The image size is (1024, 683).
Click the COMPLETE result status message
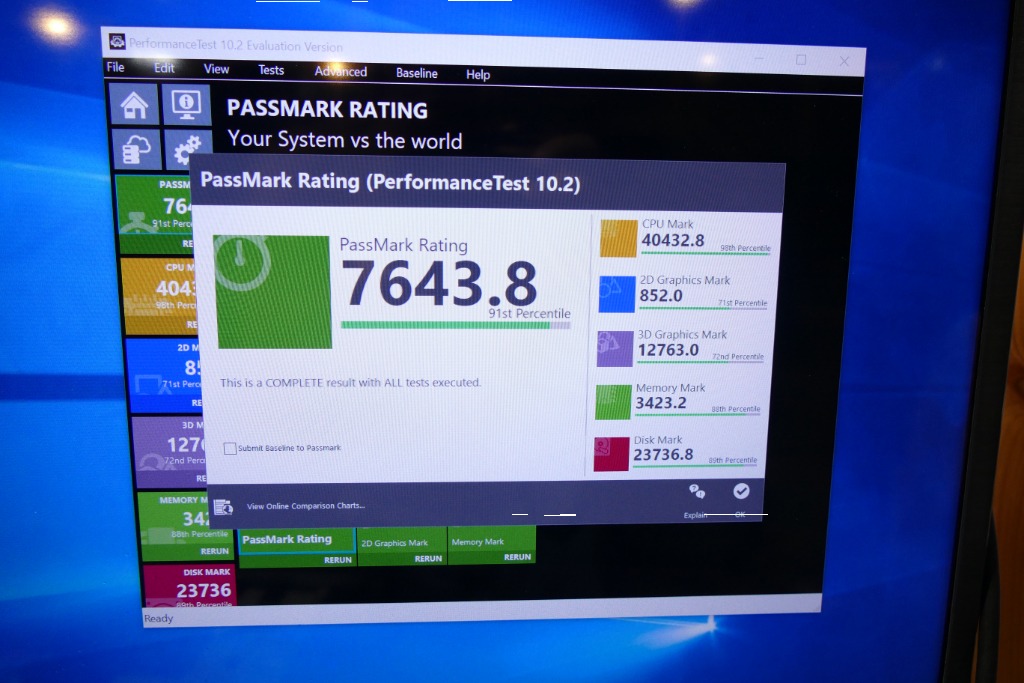tap(350, 383)
